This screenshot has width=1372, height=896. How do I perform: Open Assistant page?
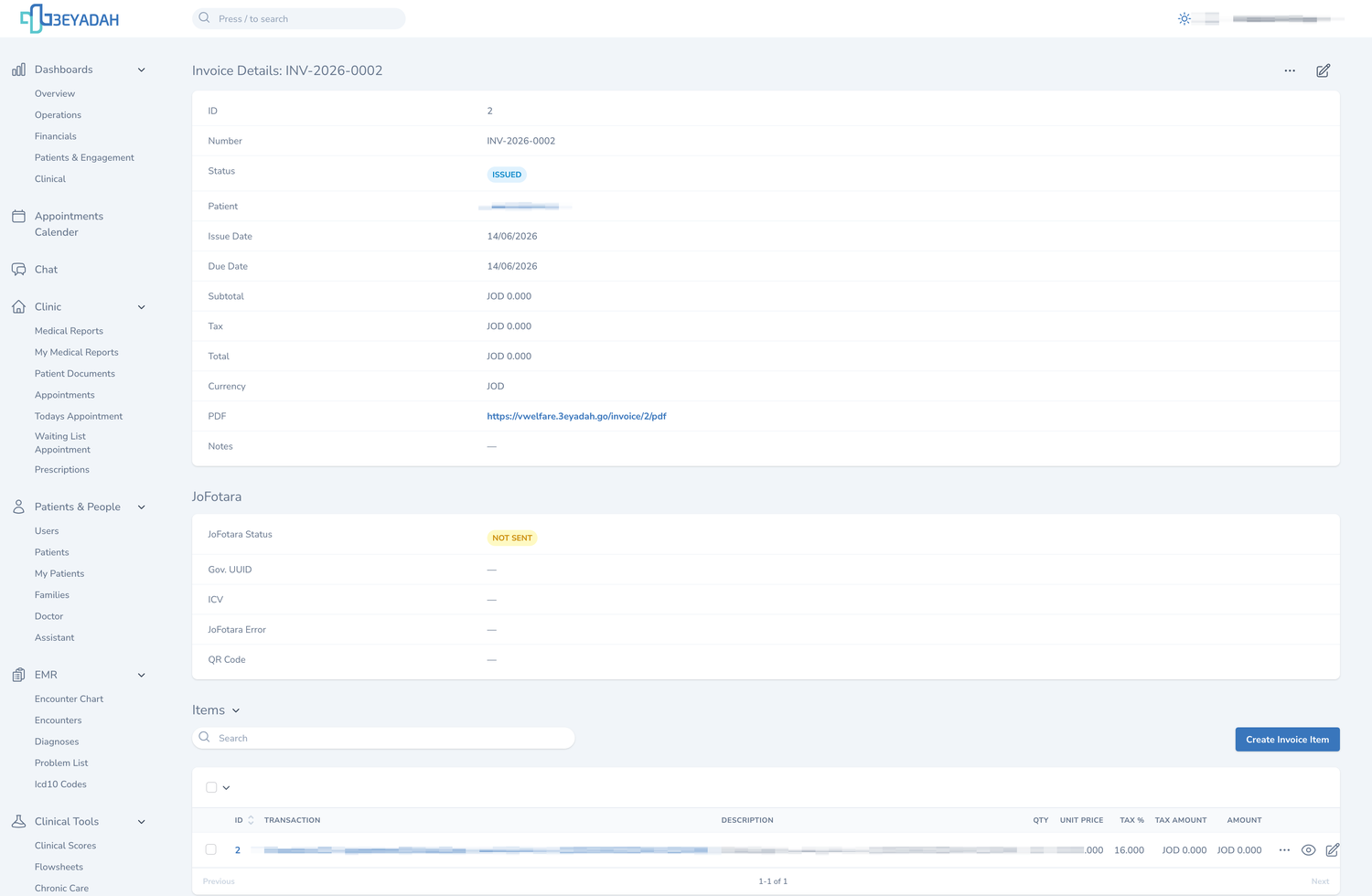pos(55,638)
